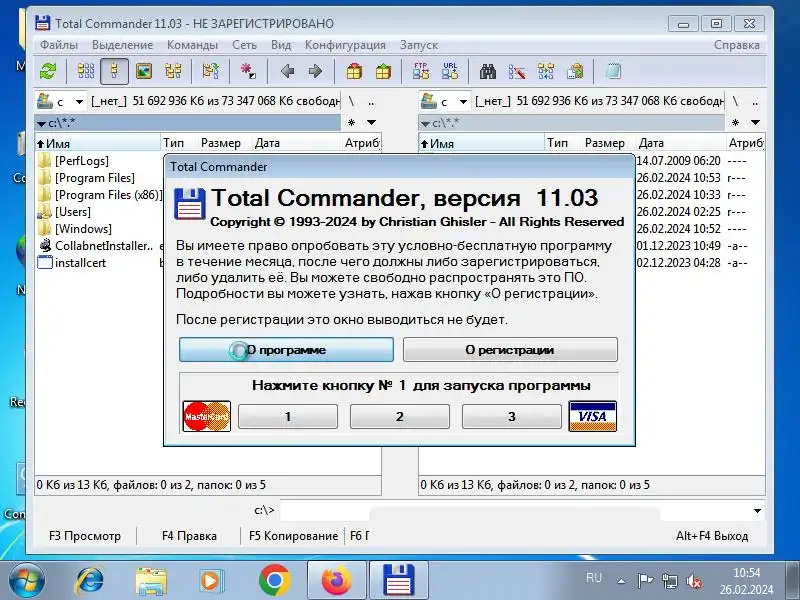Screen dimensions: 800x600
Task: Open the Запуск menu
Action: click(419, 45)
